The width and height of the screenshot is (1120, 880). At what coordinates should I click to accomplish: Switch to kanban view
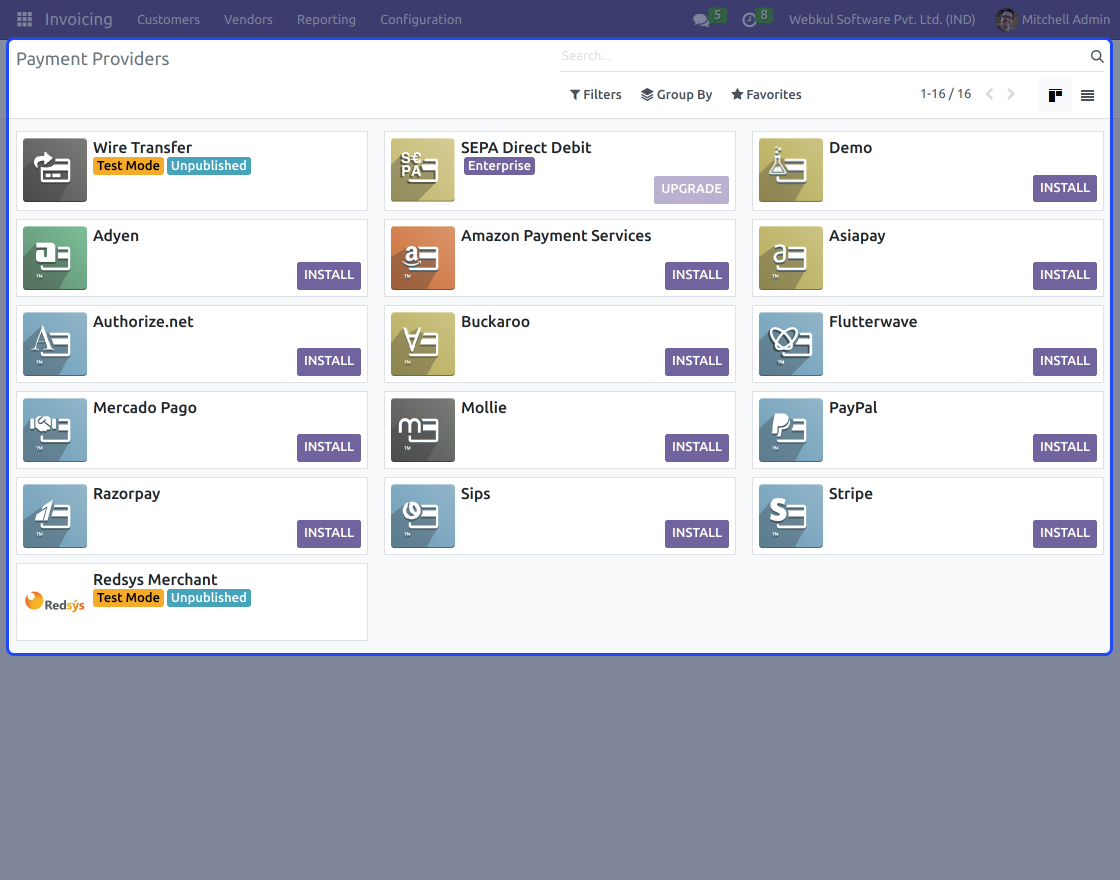point(1055,95)
